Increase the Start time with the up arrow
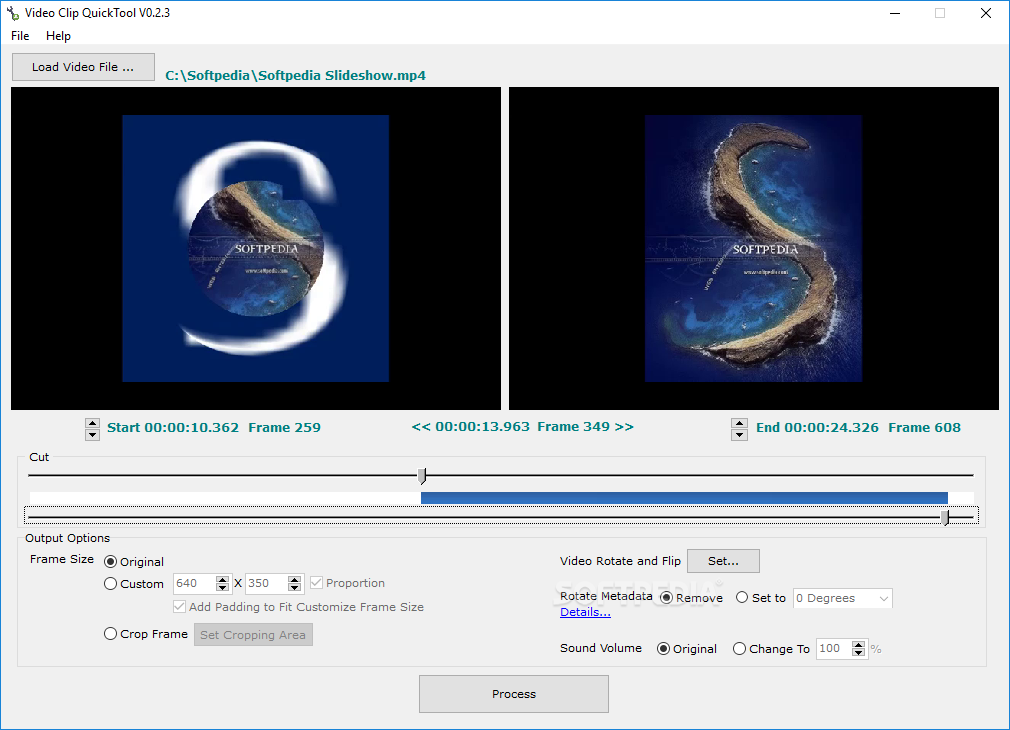The width and height of the screenshot is (1010, 730). point(92,423)
